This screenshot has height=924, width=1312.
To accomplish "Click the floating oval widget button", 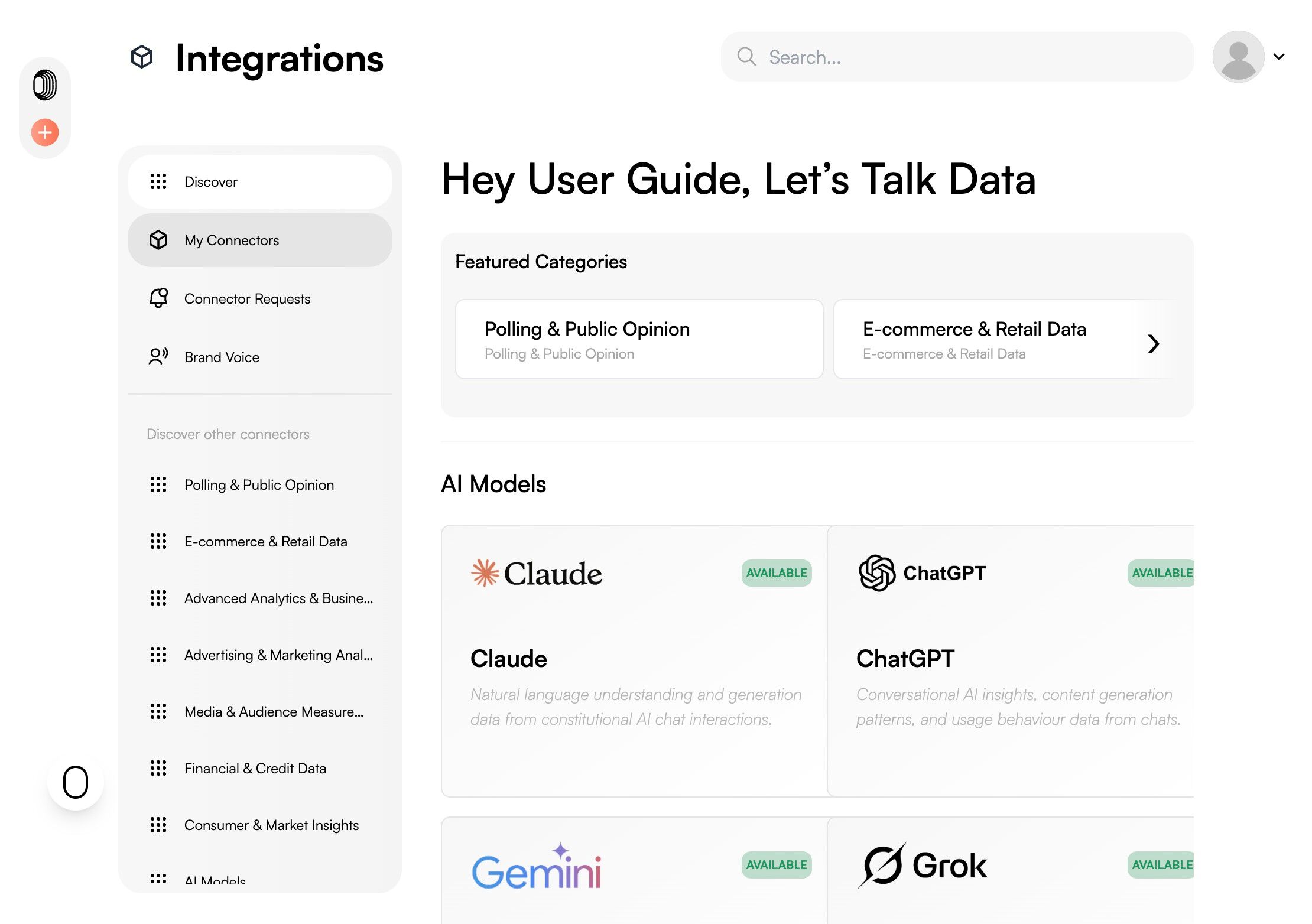I will pyautogui.click(x=76, y=782).
